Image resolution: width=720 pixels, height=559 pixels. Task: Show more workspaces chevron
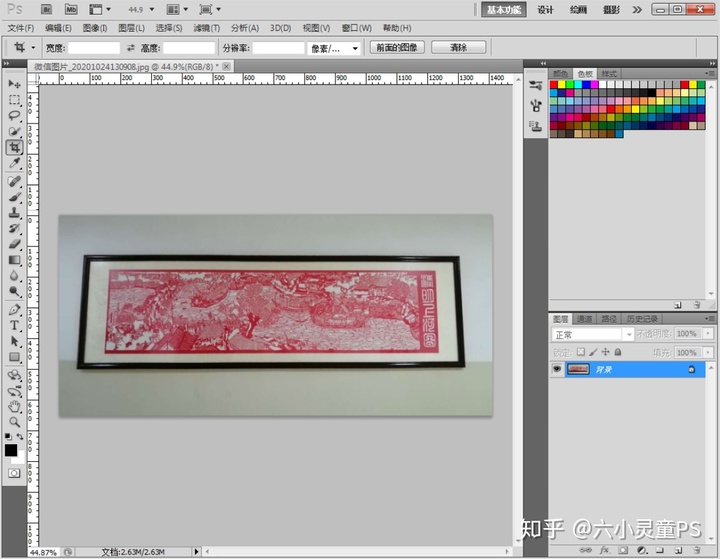click(x=637, y=10)
